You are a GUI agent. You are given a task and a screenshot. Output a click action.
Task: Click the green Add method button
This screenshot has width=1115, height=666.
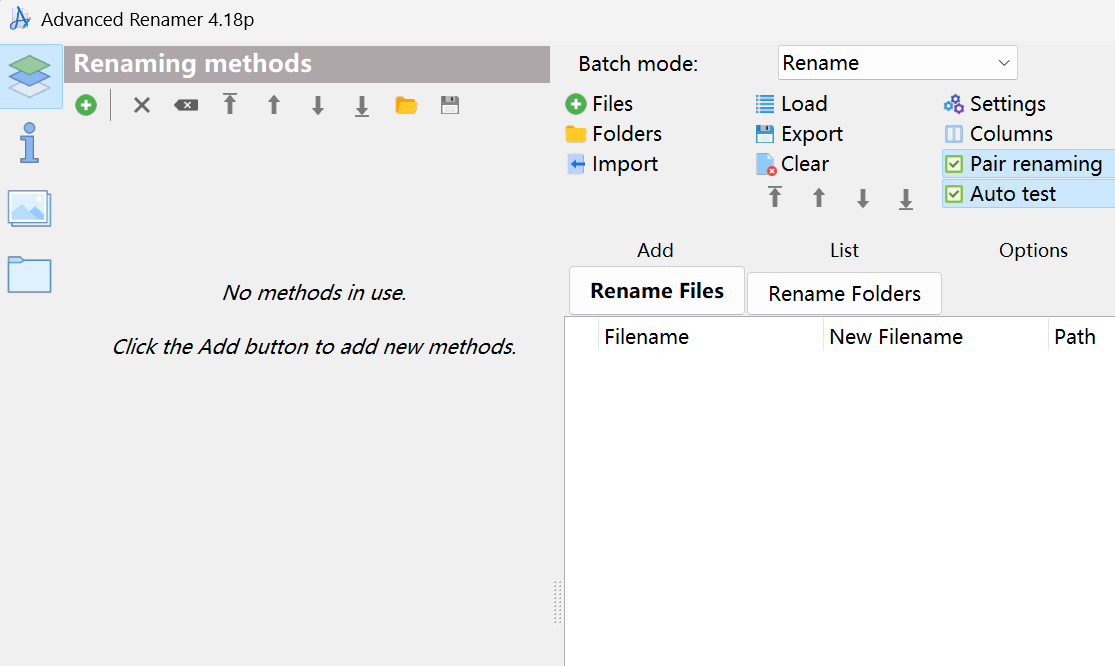click(85, 104)
